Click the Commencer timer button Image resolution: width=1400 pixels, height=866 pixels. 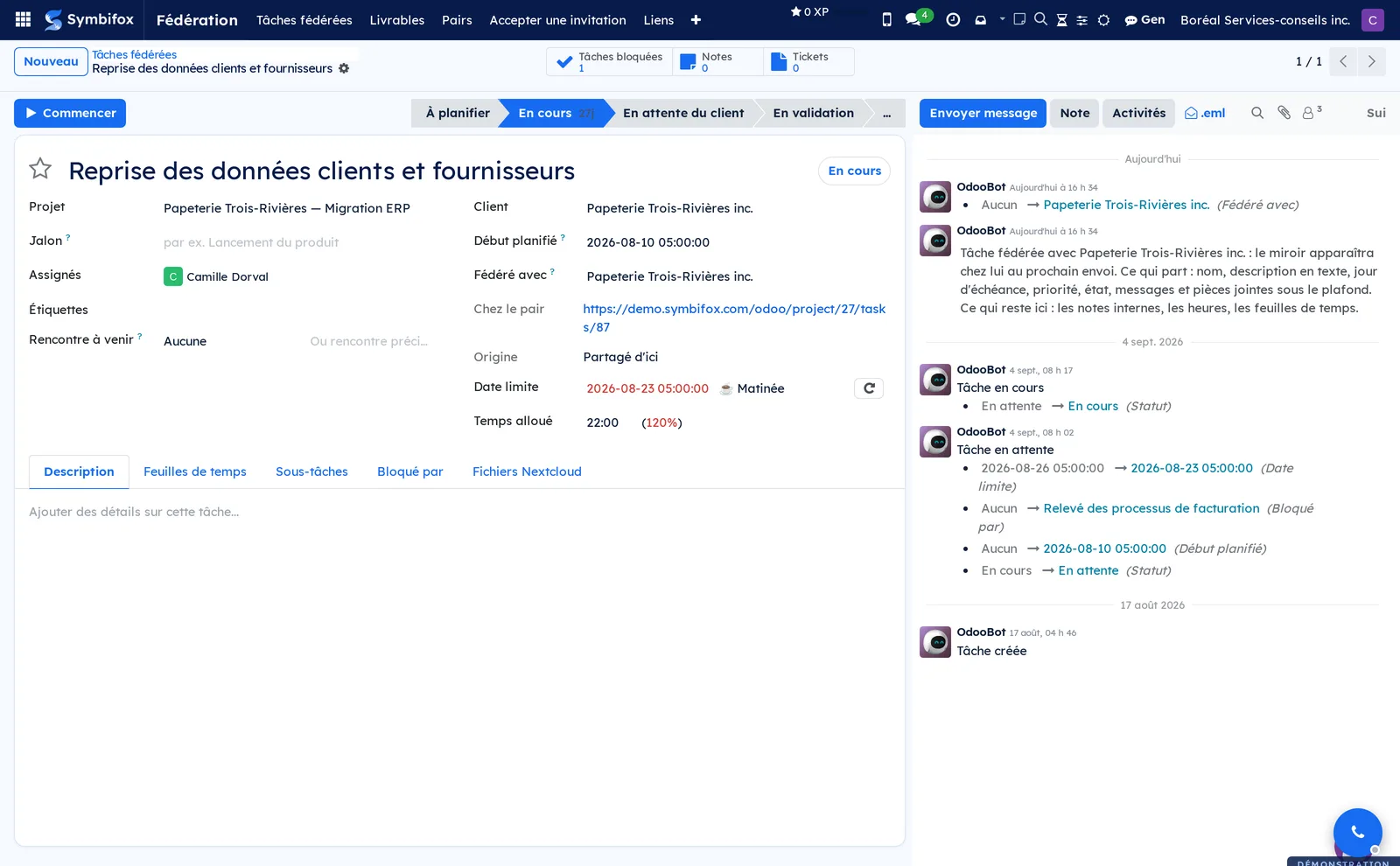coord(70,113)
